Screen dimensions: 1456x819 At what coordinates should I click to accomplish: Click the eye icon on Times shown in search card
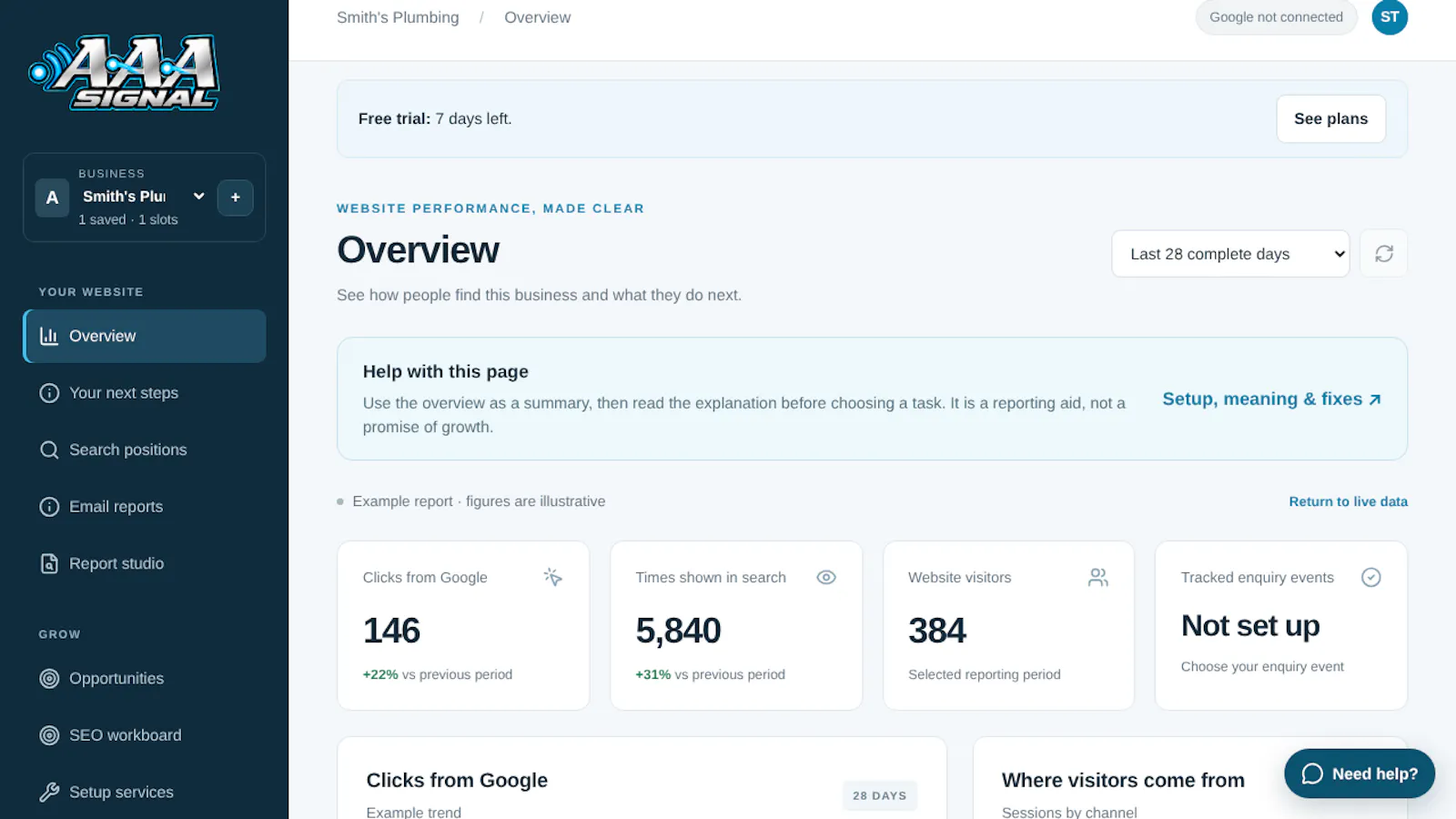(825, 577)
